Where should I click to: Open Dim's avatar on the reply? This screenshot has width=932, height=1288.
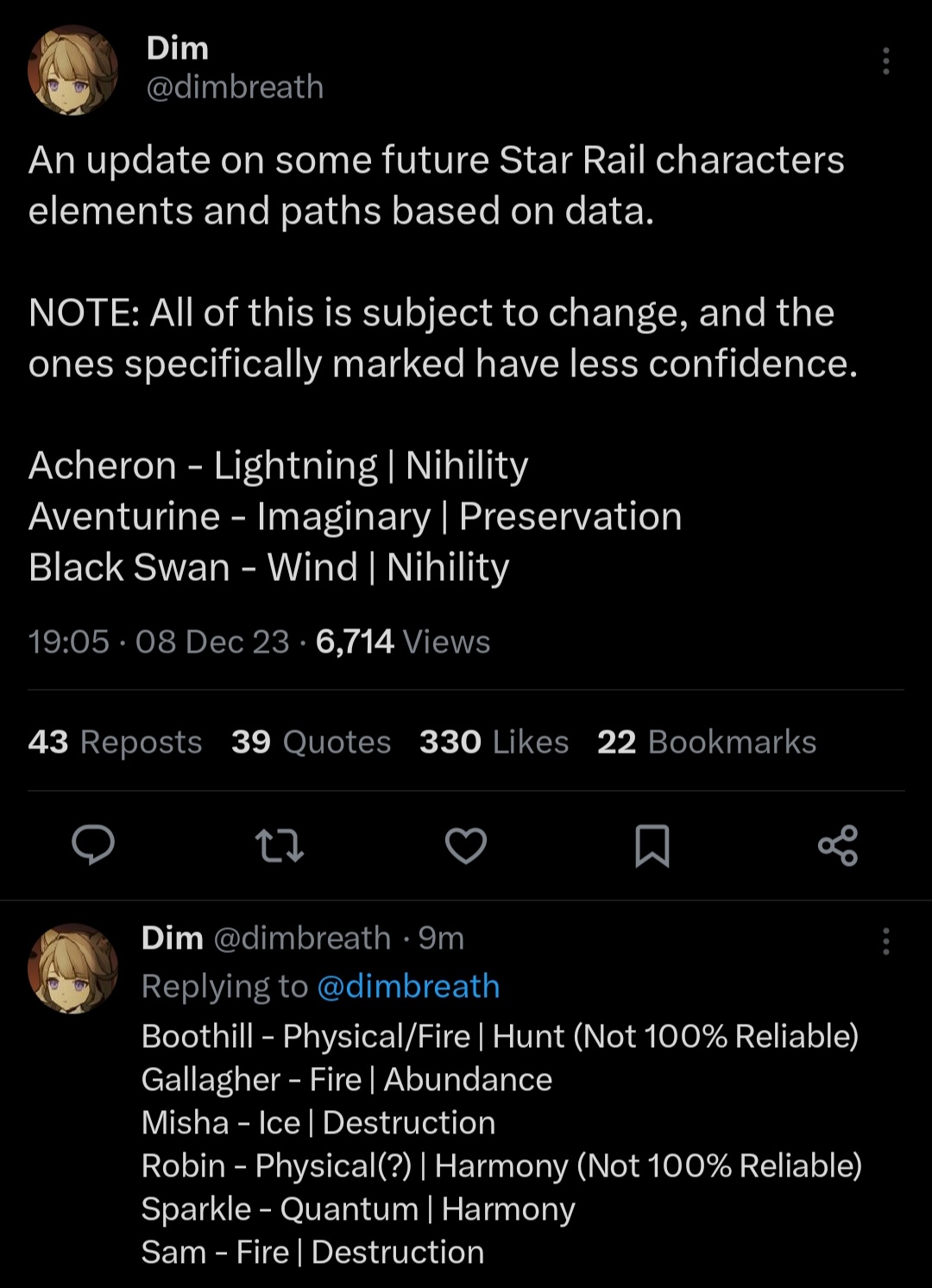72,968
